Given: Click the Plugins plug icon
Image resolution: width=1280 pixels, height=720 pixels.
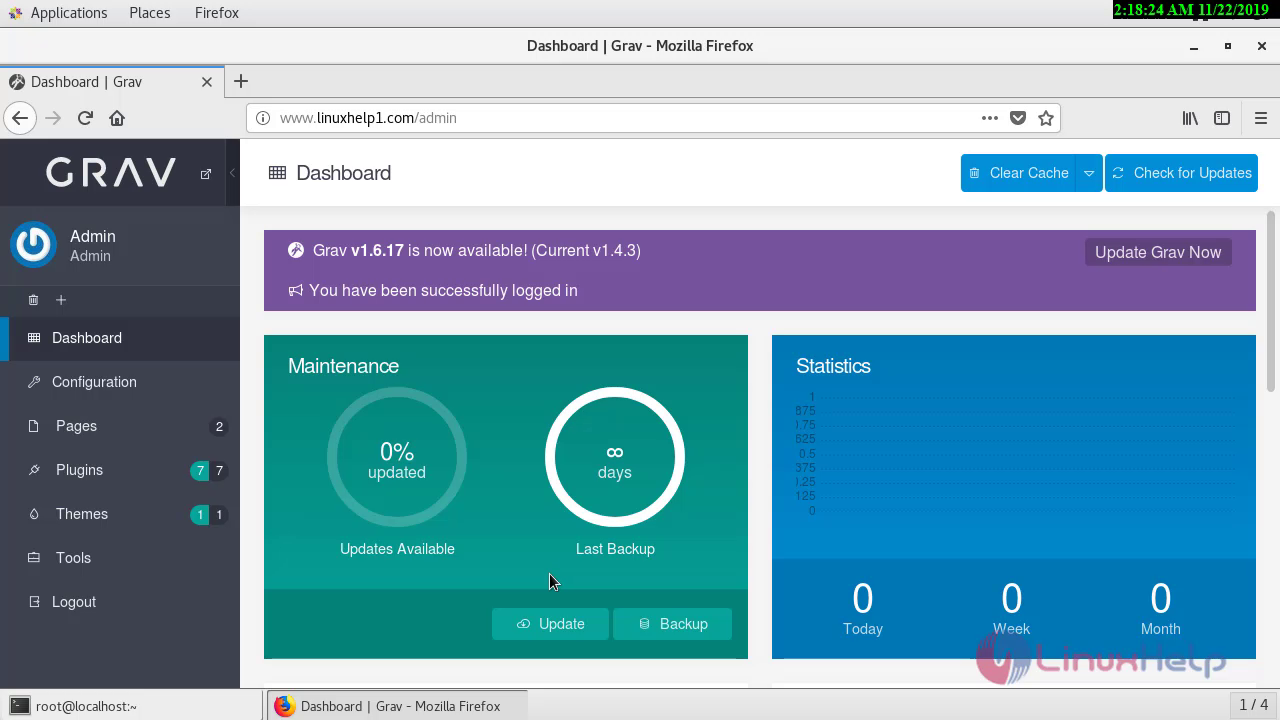Looking at the screenshot, I should coord(34,470).
